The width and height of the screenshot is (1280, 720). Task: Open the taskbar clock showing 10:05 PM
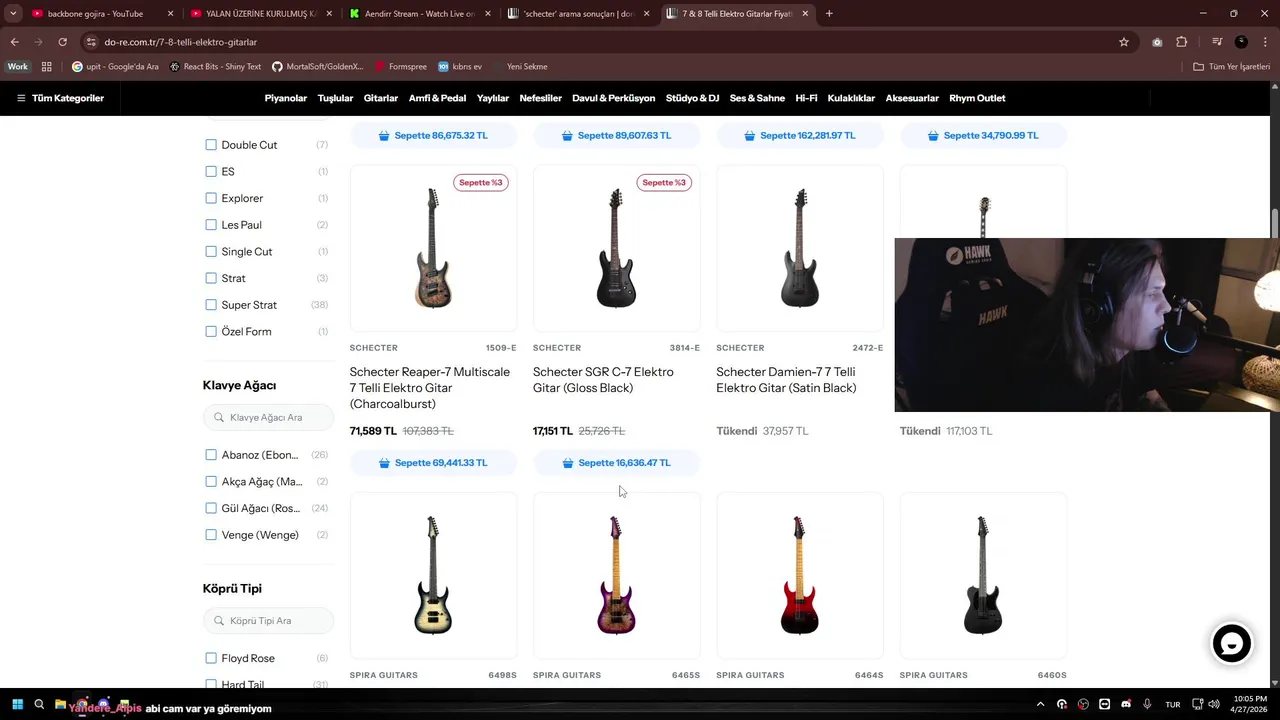coord(1251,704)
